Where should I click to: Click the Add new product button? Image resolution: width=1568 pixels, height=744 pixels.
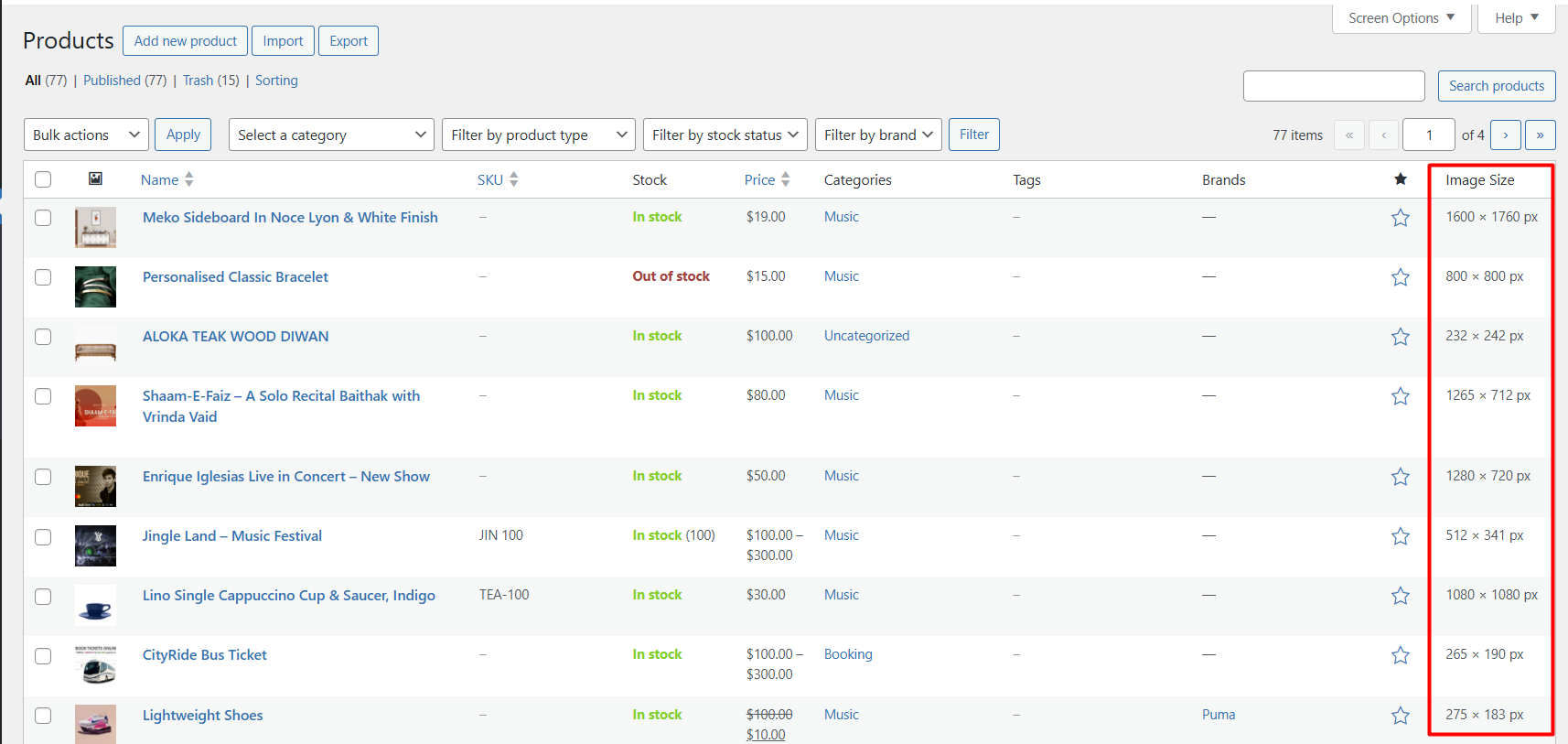tap(185, 41)
